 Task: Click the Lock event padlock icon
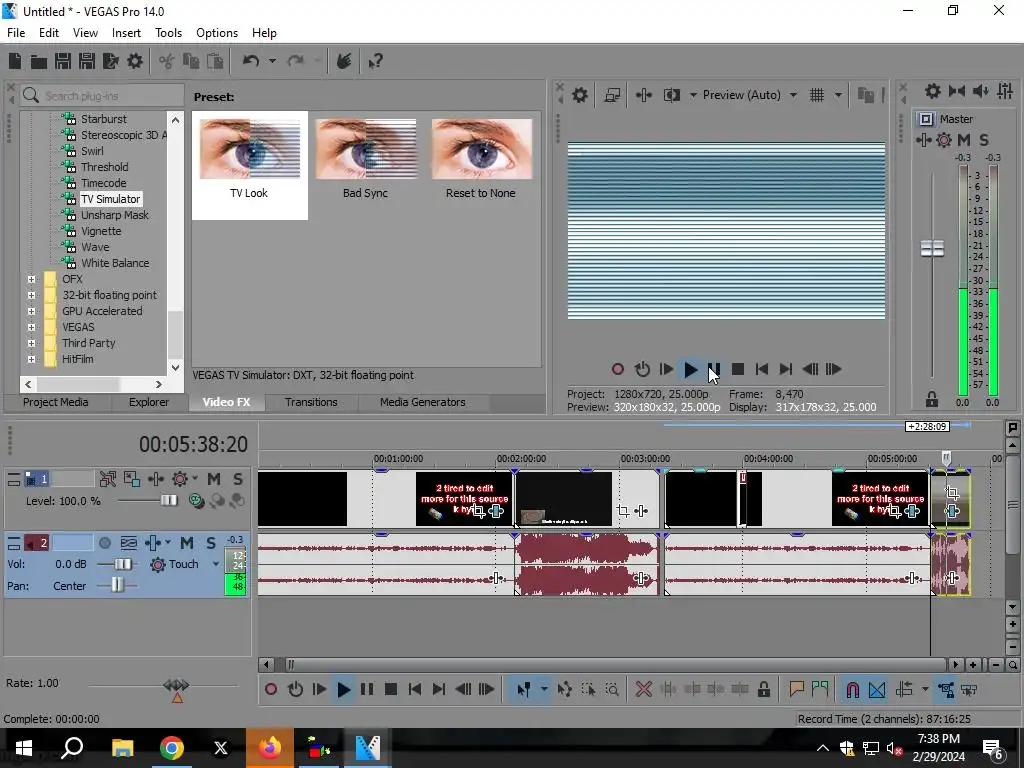(x=763, y=689)
